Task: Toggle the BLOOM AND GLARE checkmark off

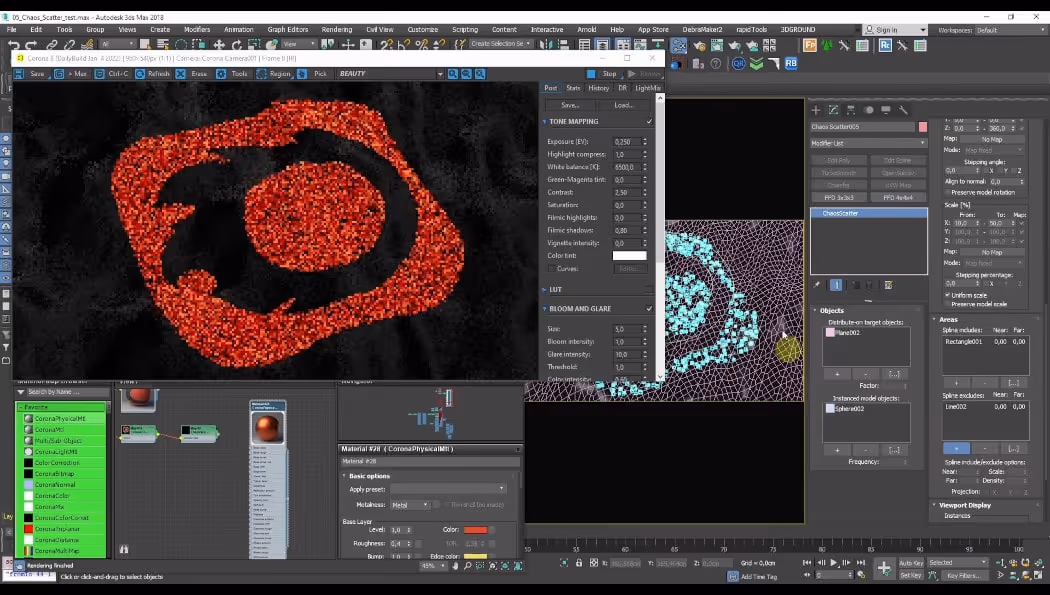Action: [649, 308]
